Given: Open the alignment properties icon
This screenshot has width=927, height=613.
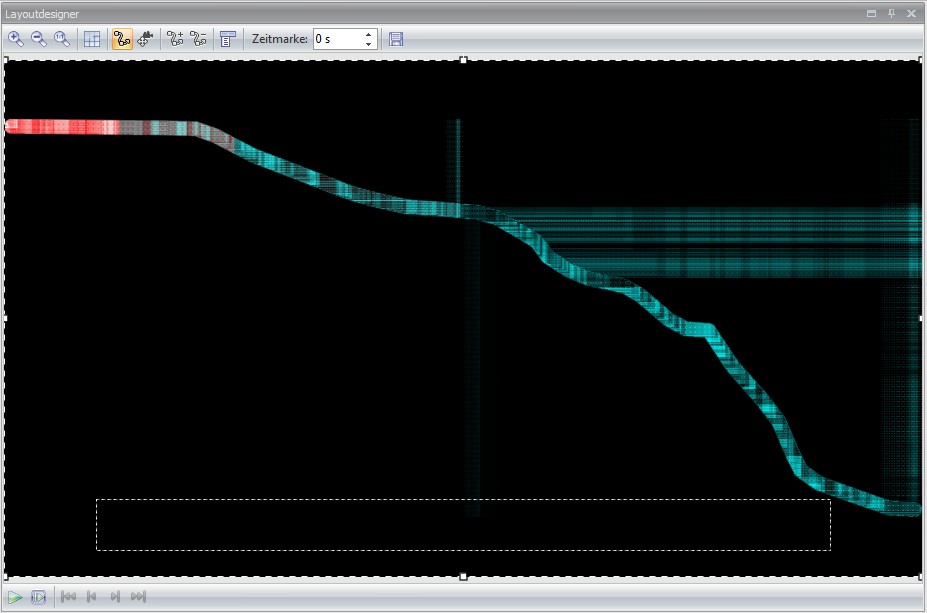Looking at the screenshot, I should 227,39.
